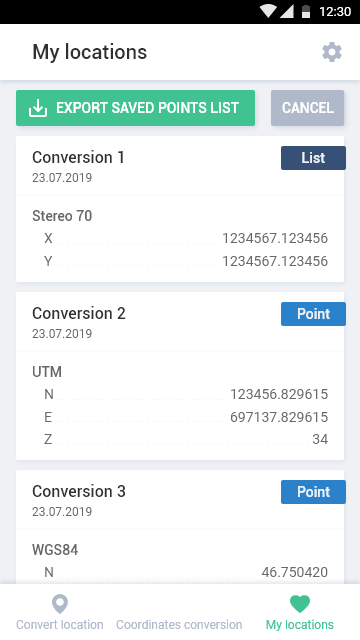
Task: Open settings with the gear icon
Action: pyautogui.click(x=332, y=52)
